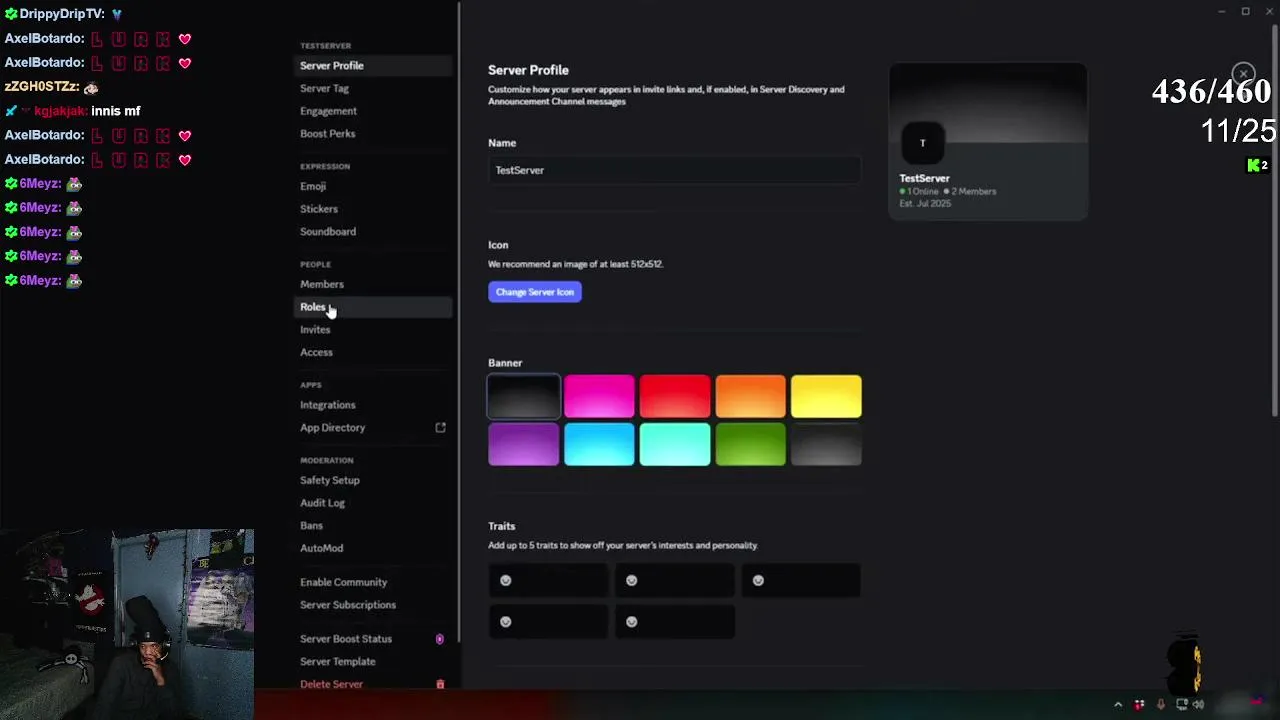The width and height of the screenshot is (1280, 720).
Task: Select Enable Community
Action: click(375, 582)
